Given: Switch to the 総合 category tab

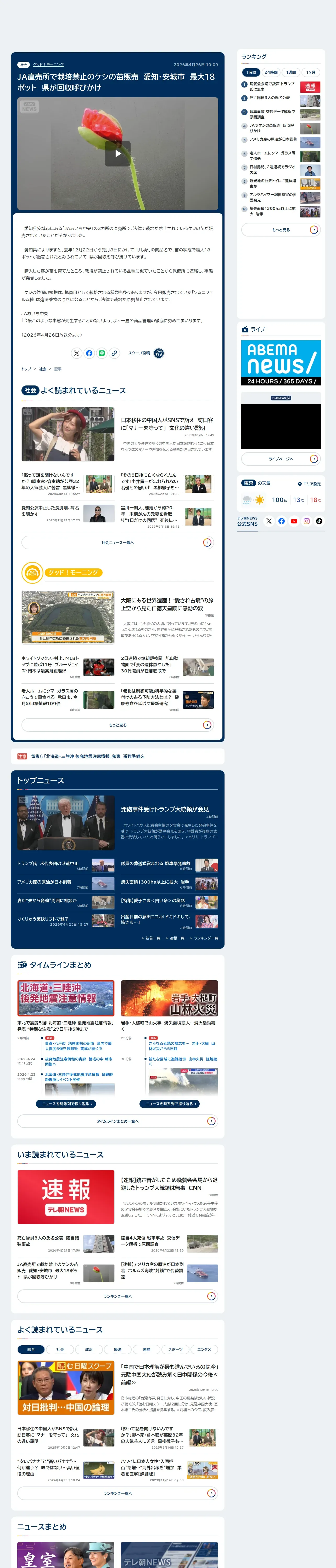Looking at the screenshot, I should [31, 1350].
